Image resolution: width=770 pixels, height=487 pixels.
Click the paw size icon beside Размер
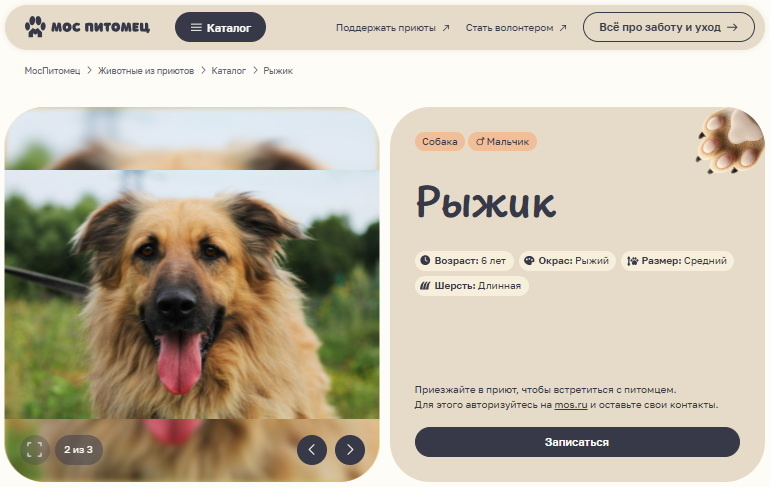[x=632, y=261]
